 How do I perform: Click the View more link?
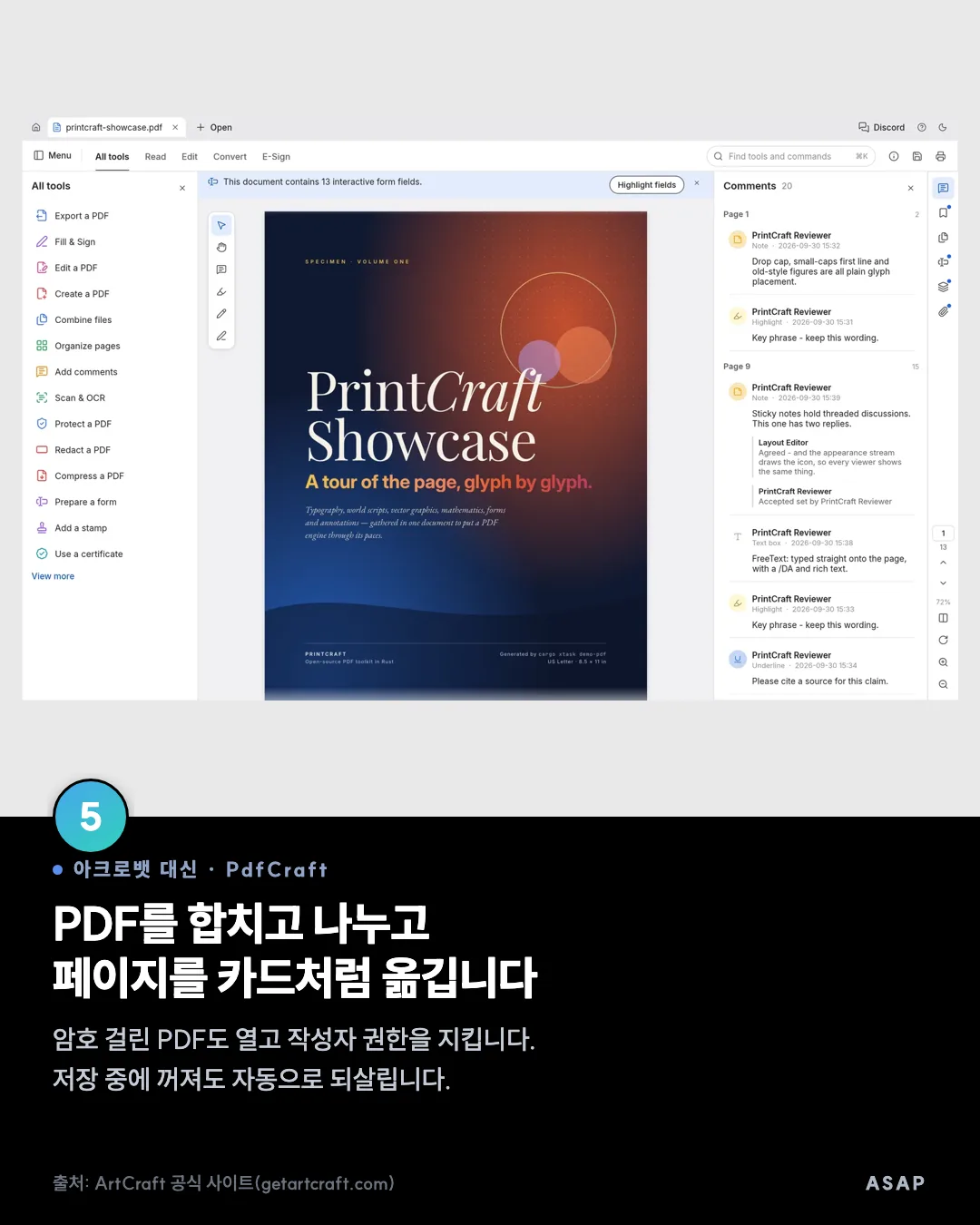pos(53,576)
